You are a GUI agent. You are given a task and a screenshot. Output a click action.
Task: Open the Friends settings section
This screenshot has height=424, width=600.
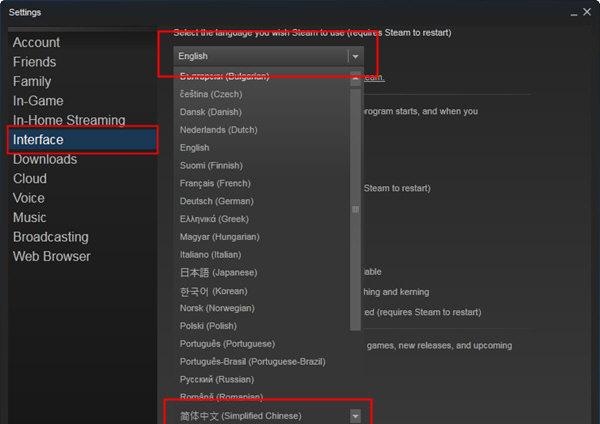34,62
